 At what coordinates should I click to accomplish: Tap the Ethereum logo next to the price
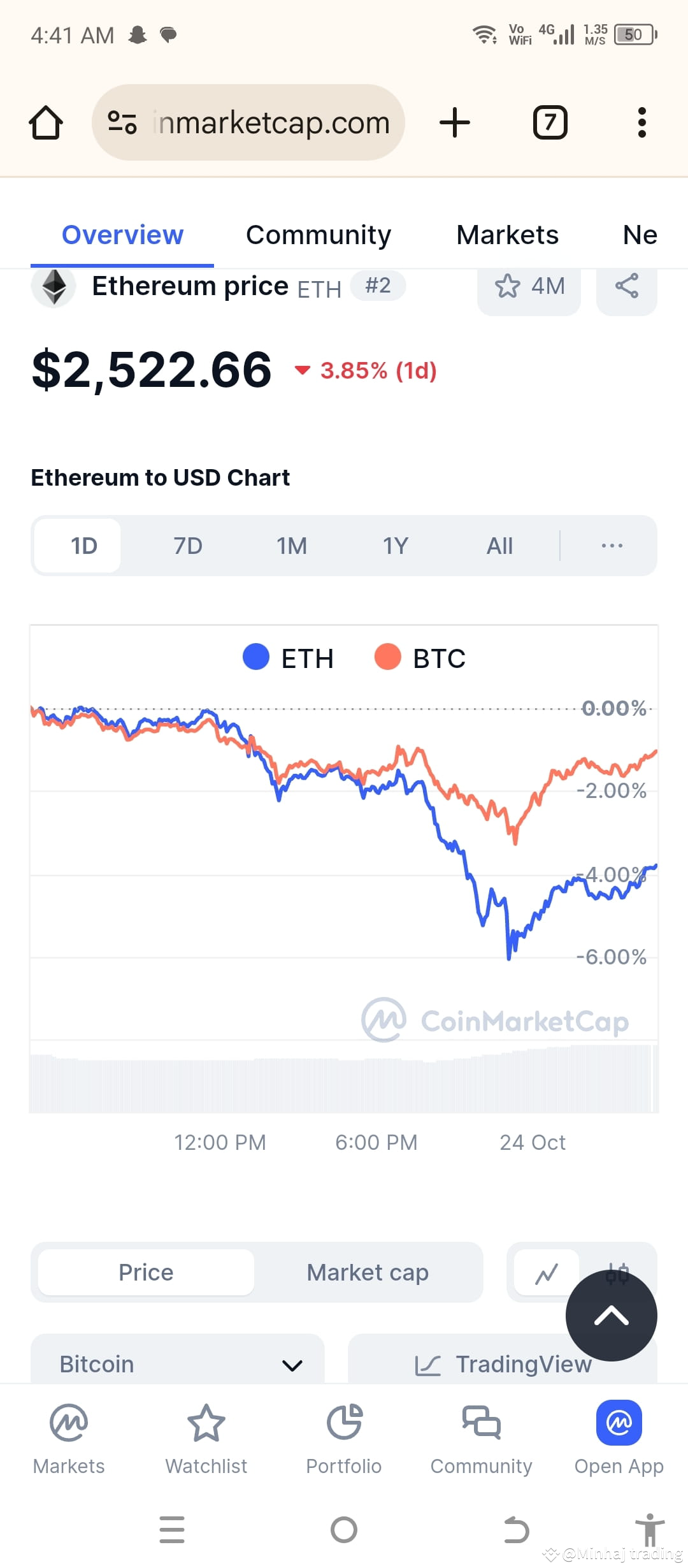(x=54, y=286)
